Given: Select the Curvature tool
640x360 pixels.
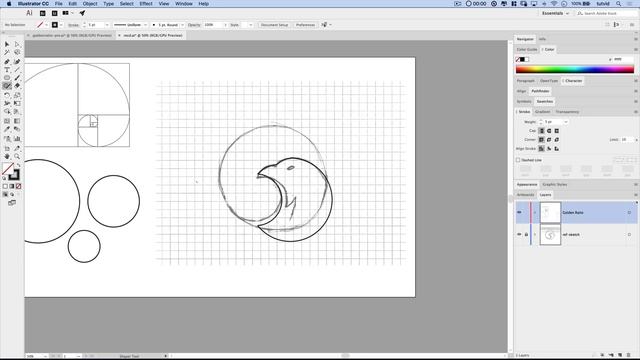Looking at the screenshot, I should pos(17,62).
